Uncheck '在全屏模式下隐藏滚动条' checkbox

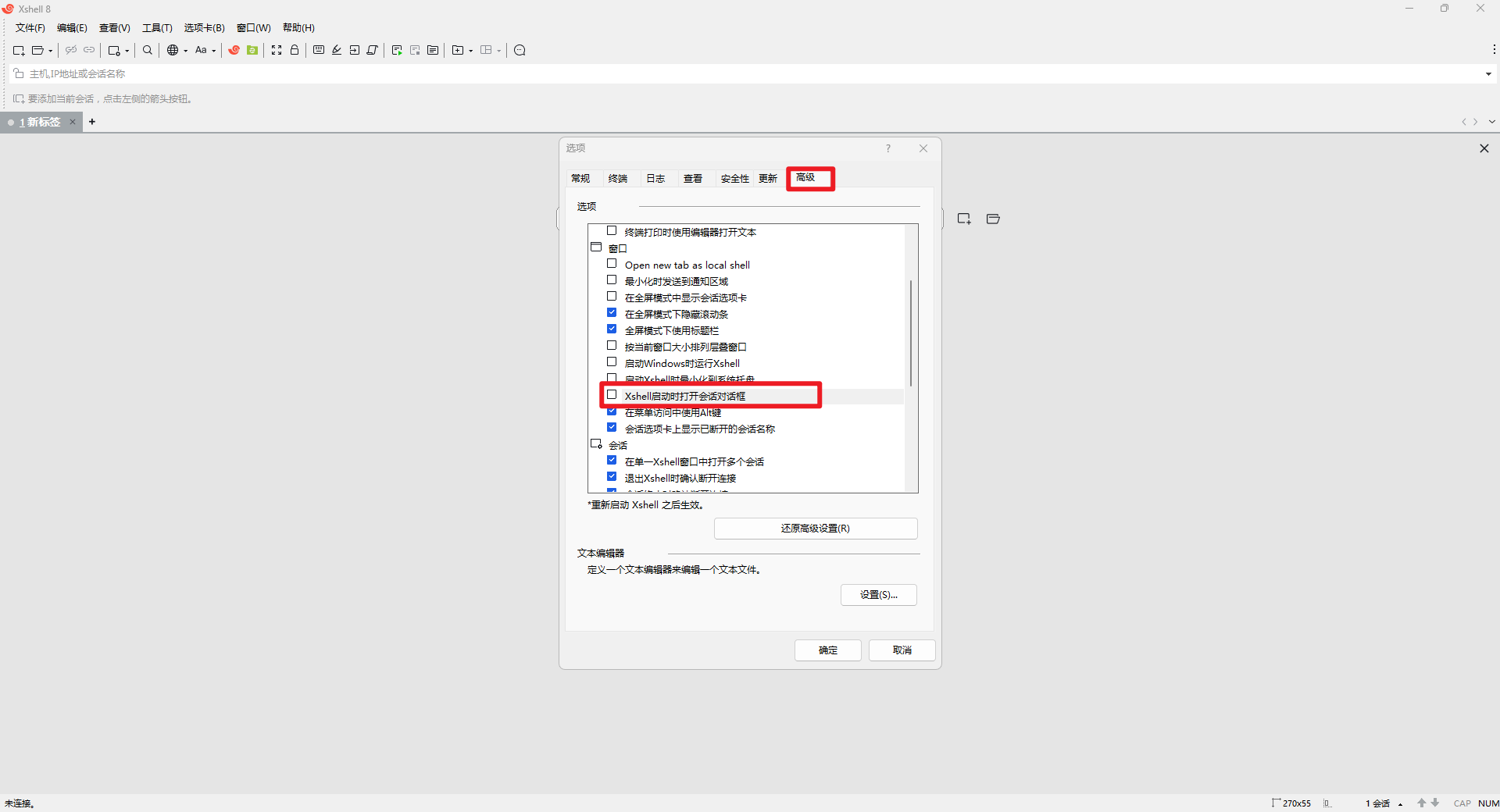[x=612, y=313]
